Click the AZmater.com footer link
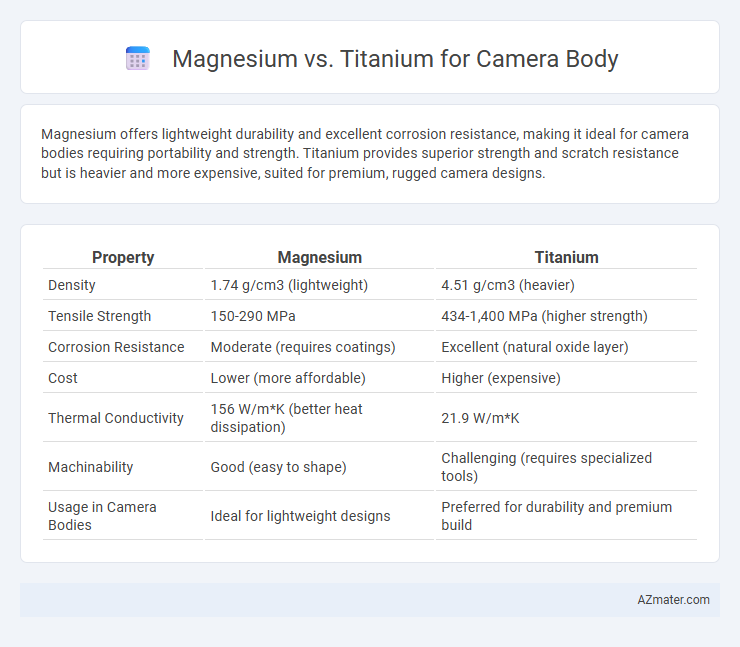Image resolution: width=740 pixels, height=647 pixels. click(673, 599)
